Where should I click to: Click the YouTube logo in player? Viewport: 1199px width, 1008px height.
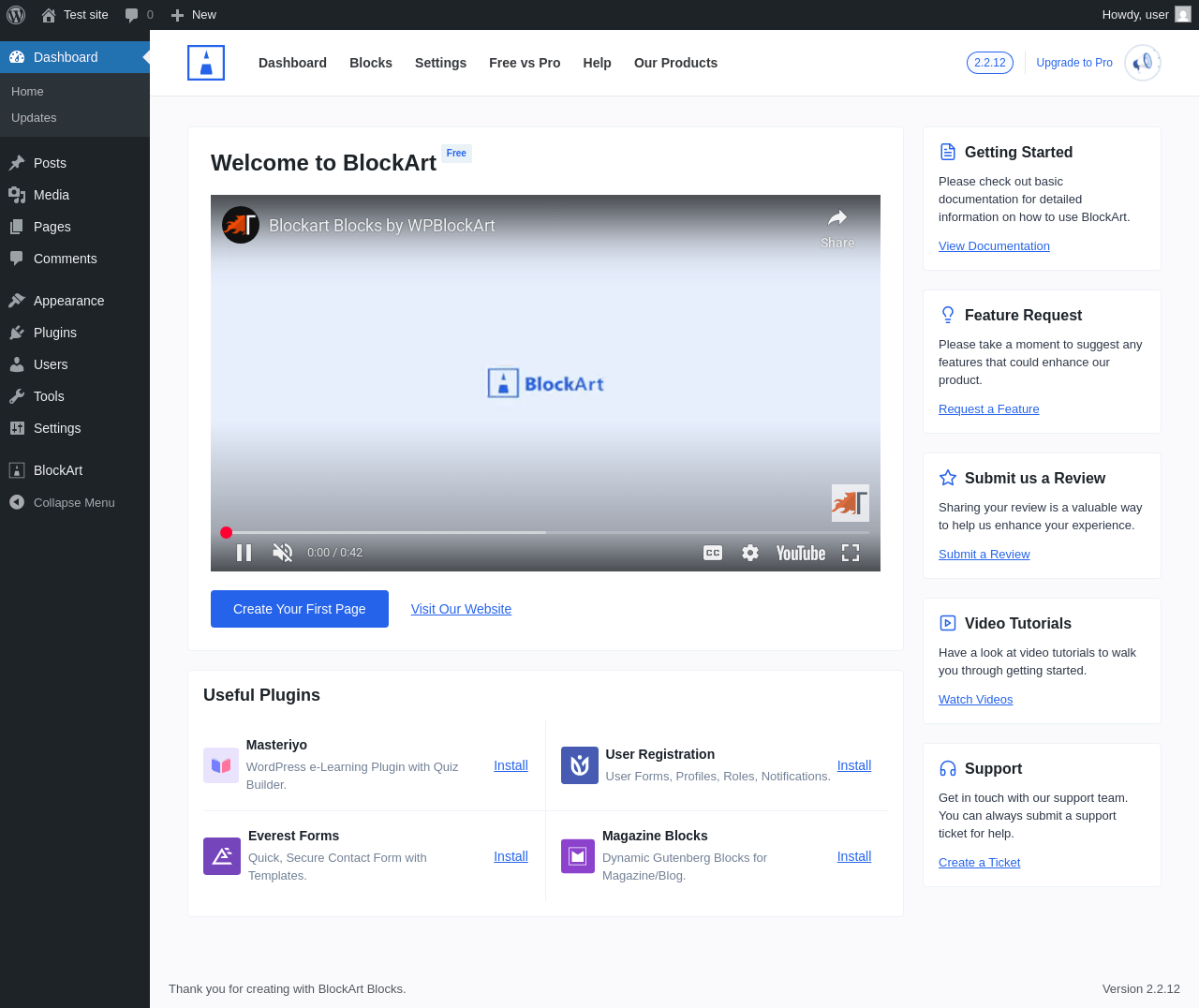(801, 553)
